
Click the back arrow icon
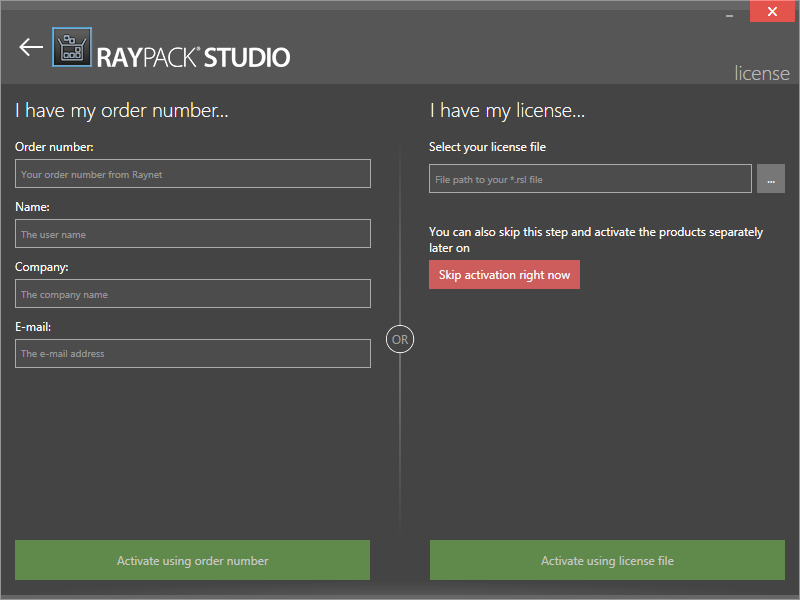(x=31, y=47)
